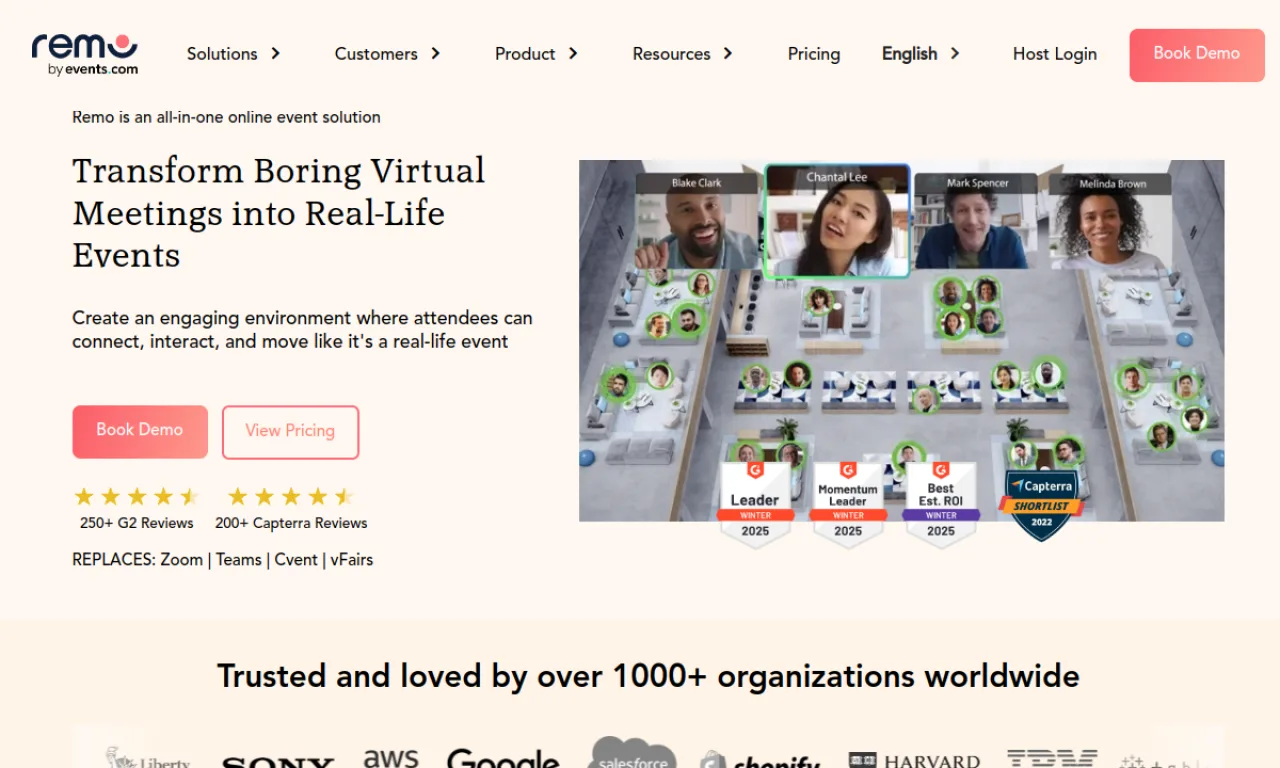Expand the chevron next to Product

(573, 54)
